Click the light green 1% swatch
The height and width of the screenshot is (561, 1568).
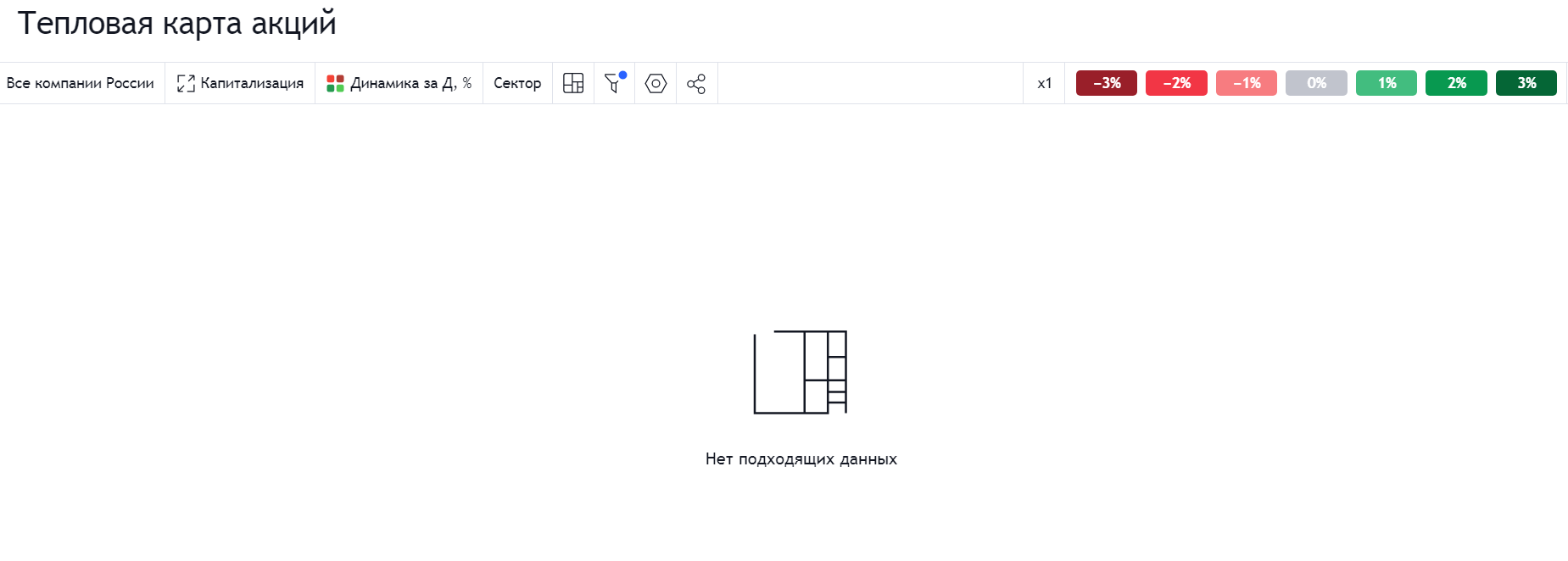coord(1387,83)
